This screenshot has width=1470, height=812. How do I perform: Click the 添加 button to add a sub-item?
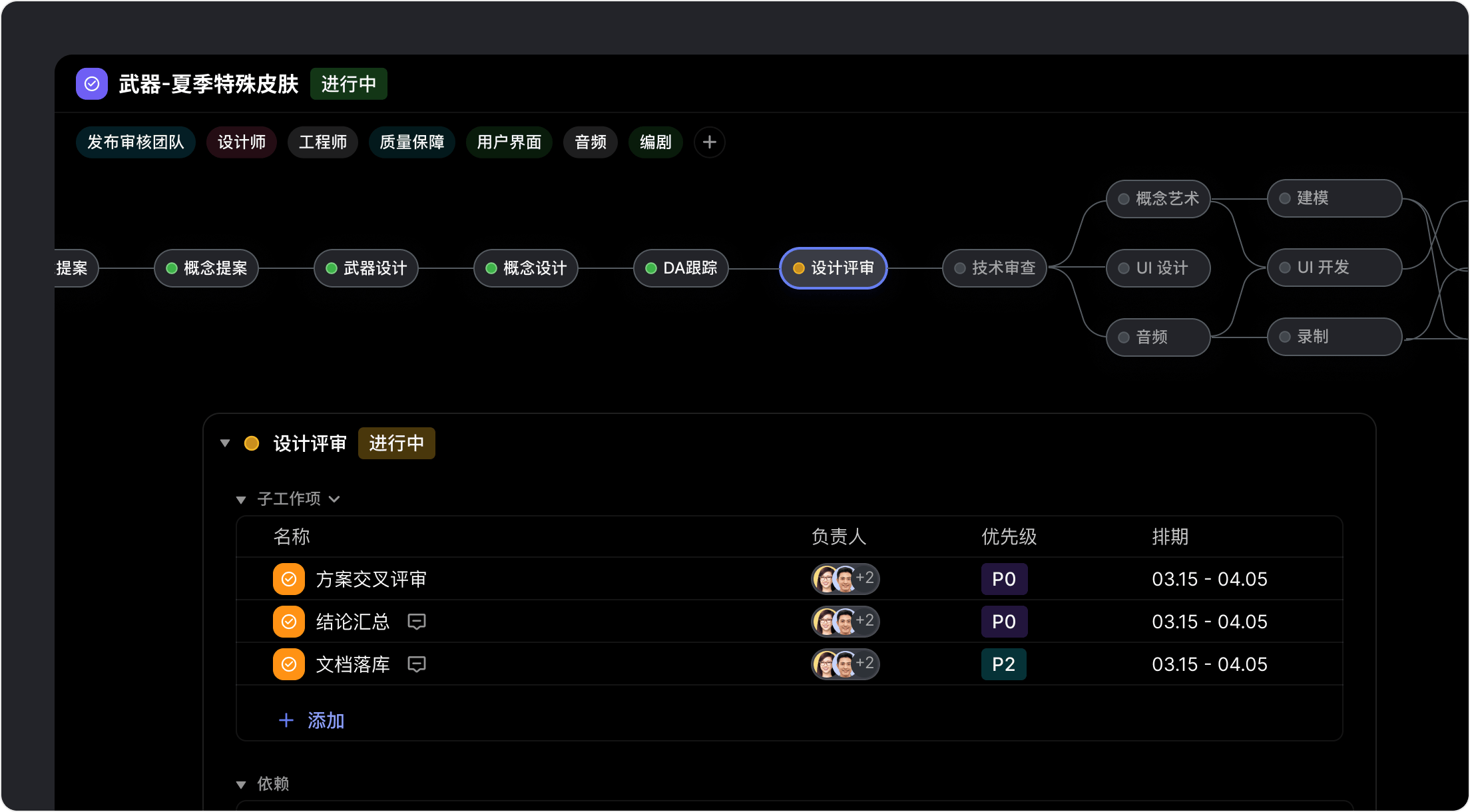312,720
